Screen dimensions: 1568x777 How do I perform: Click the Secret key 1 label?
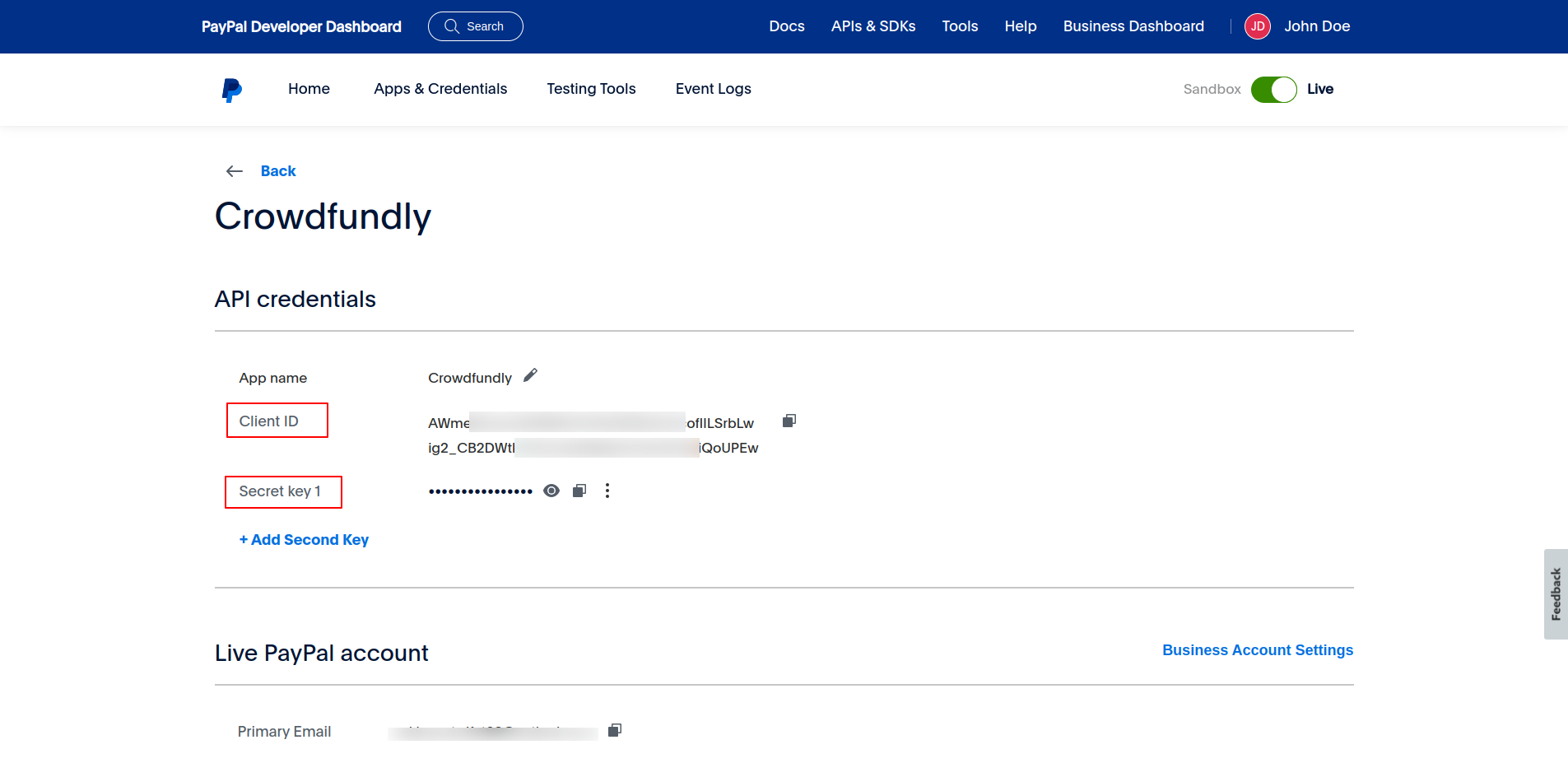coord(280,491)
